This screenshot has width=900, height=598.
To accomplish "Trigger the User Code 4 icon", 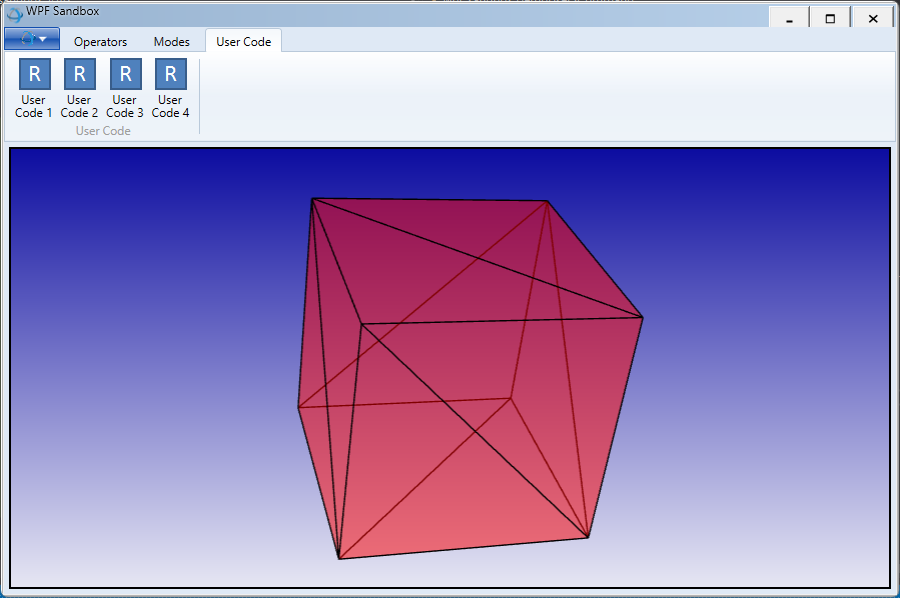I will click(x=170, y=75).
